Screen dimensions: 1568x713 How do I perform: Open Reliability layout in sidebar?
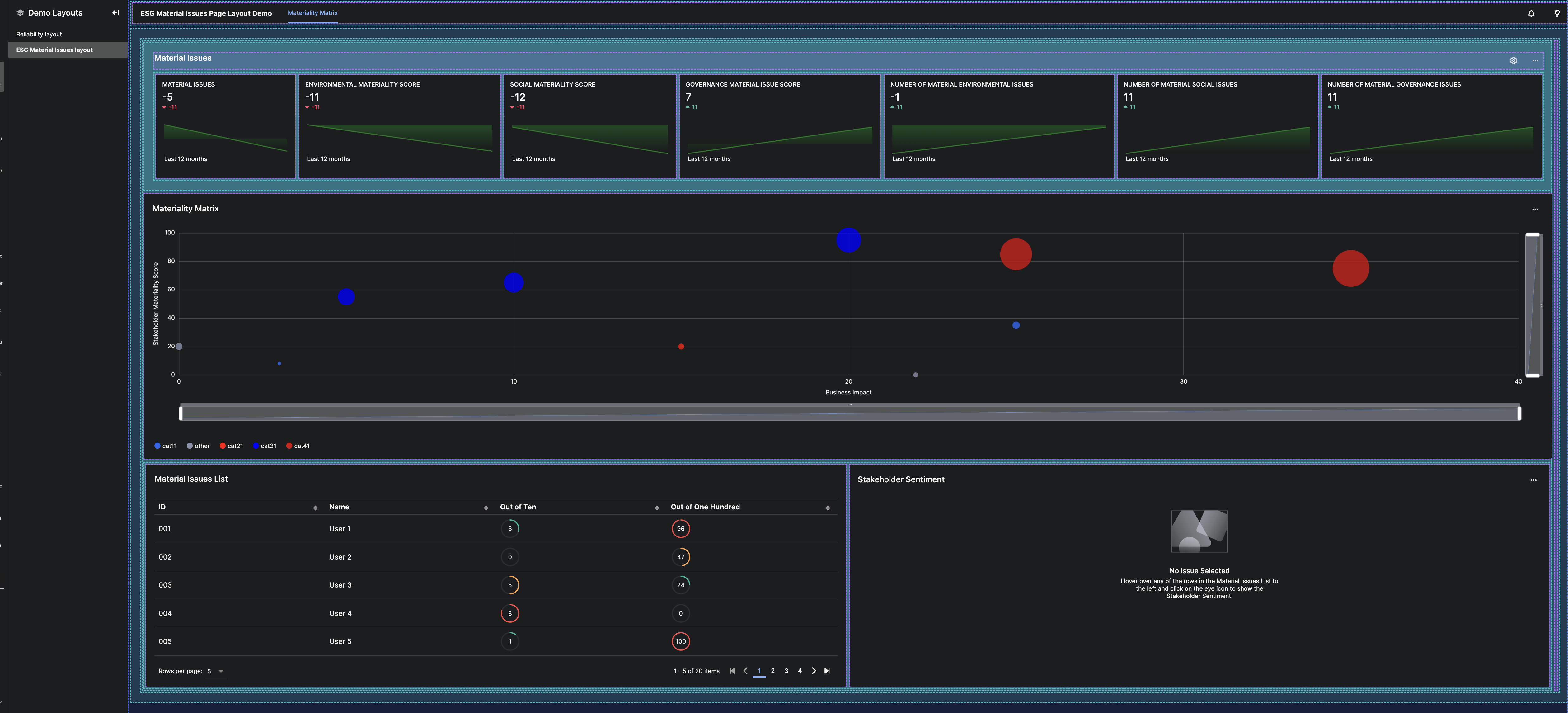pyautogui.click(x=39, y=35)
